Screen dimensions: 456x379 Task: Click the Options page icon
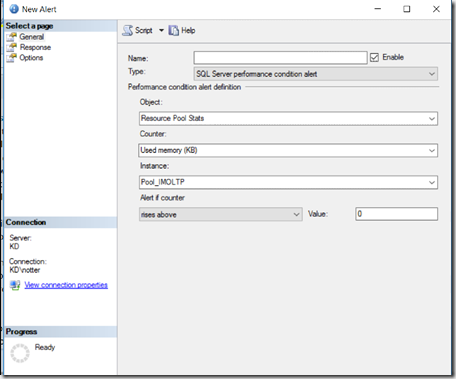pos(11,58)
